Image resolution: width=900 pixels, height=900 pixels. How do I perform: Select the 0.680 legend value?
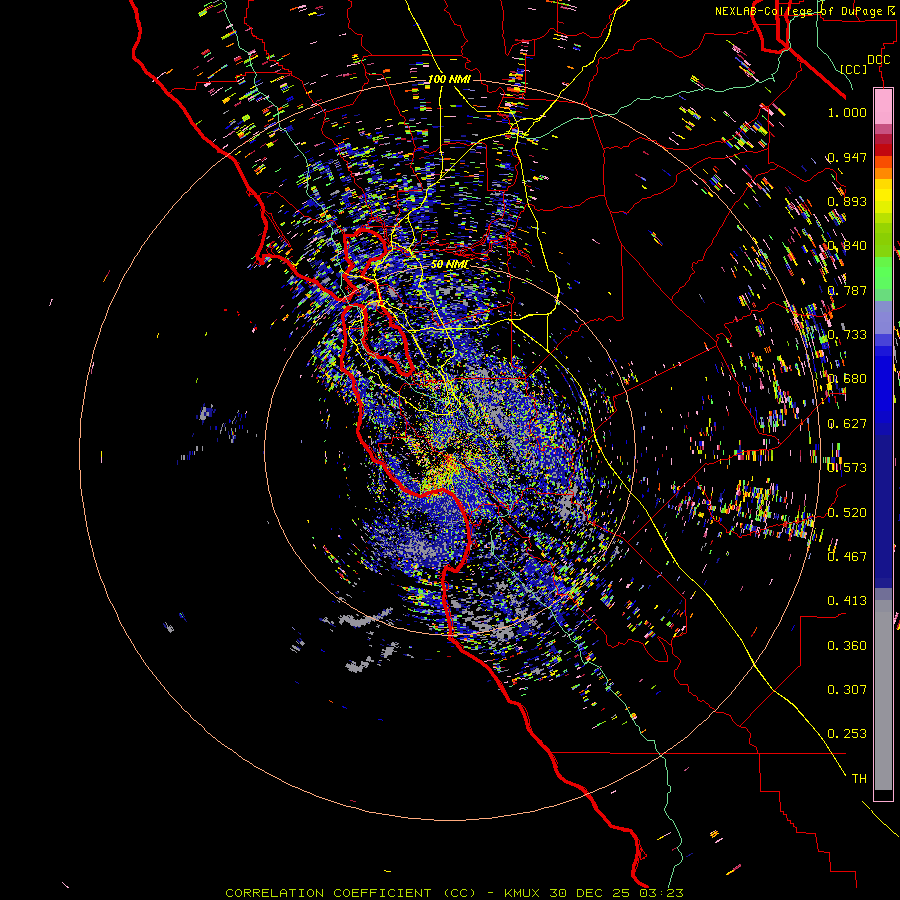tap(847, 379)
